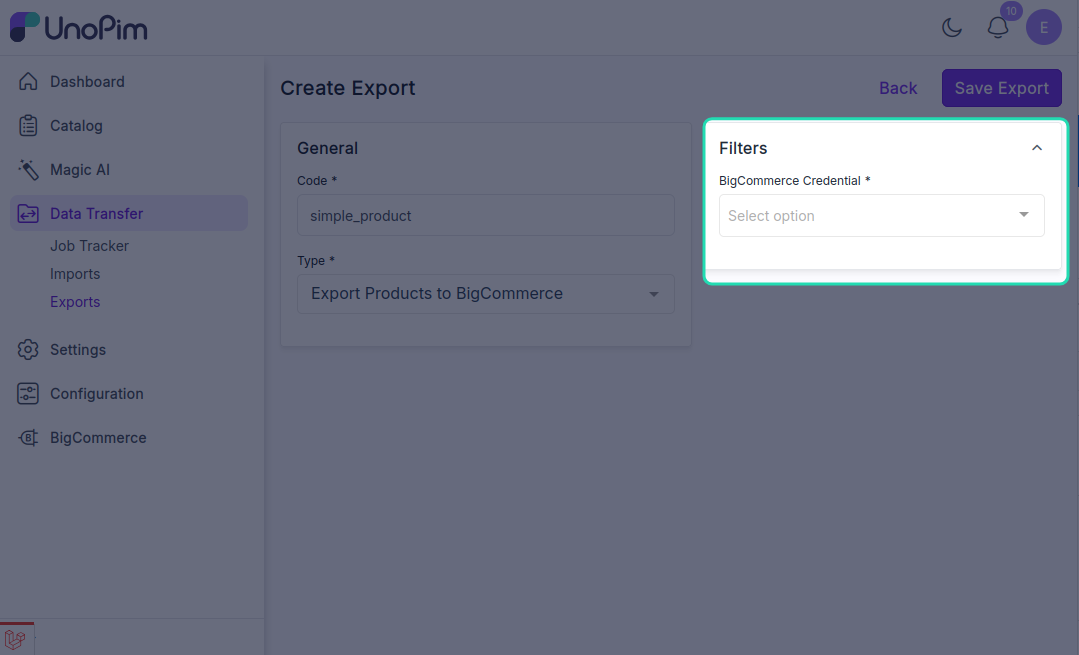This screenshot has height=655, width=1079.
Task: Open the Type dropdown
Action: pyautogui.click(x=486, y=294)
